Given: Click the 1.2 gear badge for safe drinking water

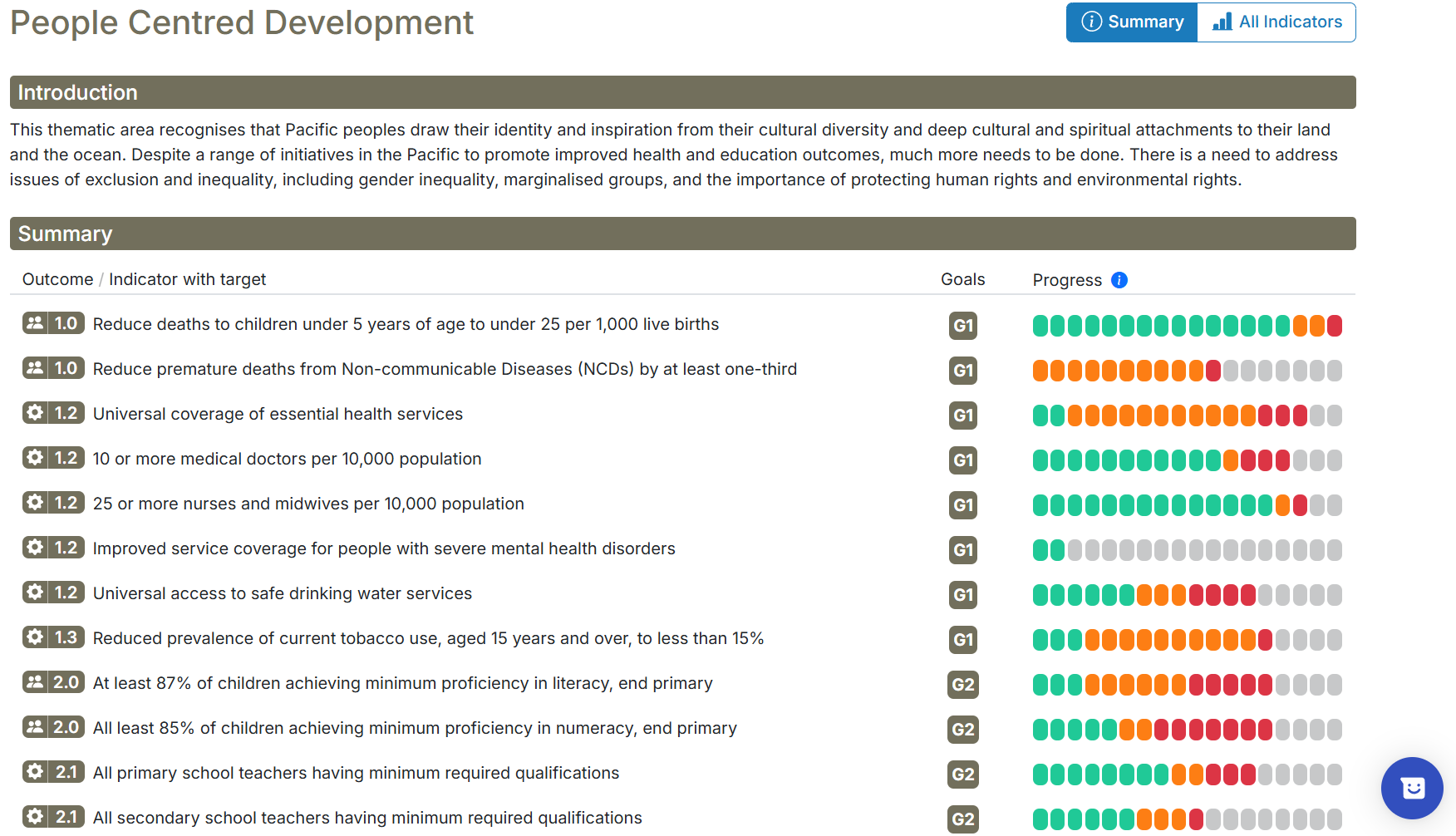Looking at the screenshot, I should (53, 593).
